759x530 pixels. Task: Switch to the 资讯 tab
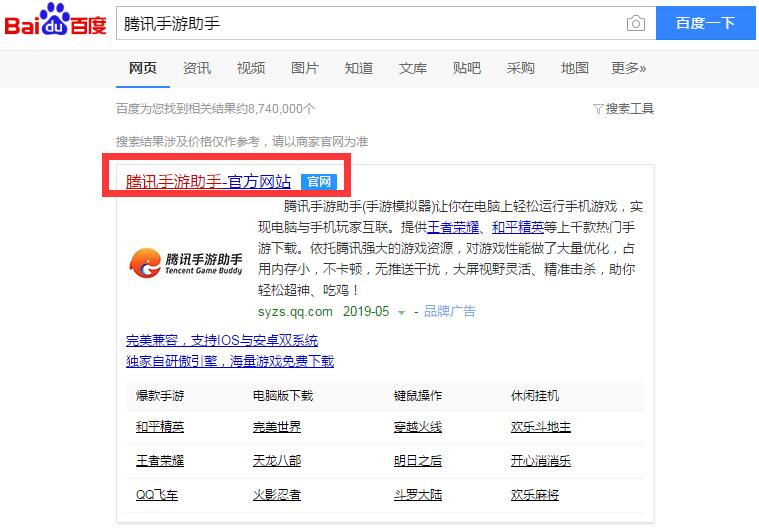[x=197, y=68]
